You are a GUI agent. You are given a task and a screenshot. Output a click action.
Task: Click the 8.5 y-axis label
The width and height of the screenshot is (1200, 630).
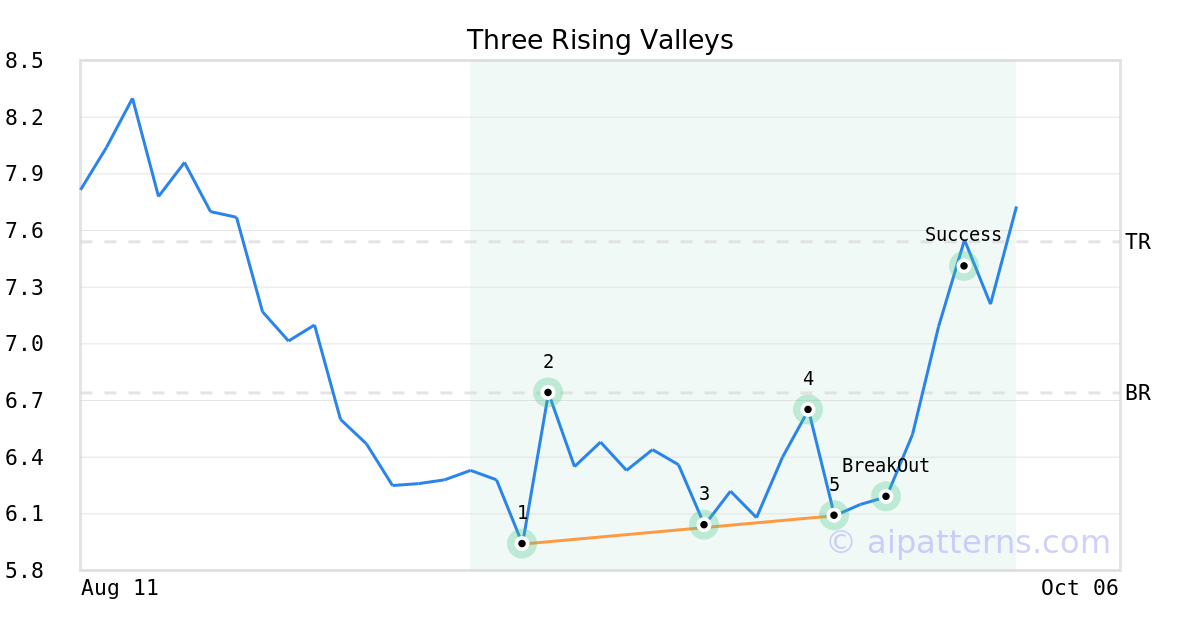[24, 61]
